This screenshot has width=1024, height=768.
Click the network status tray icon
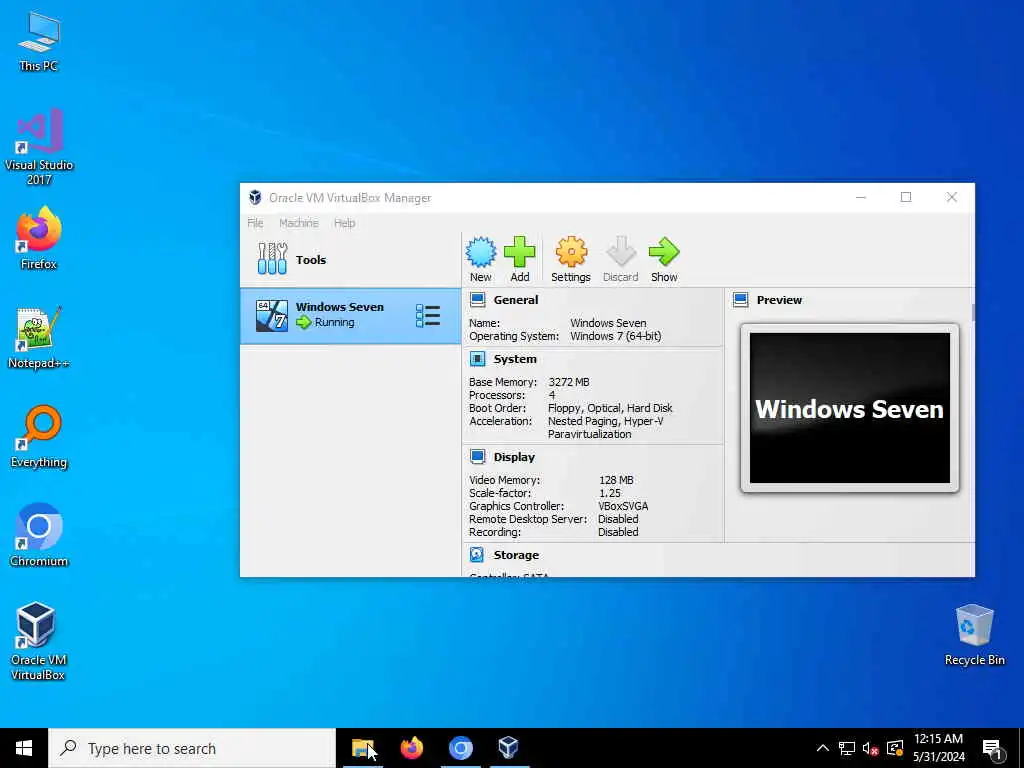pyautogui.click(x=847, y=748)
